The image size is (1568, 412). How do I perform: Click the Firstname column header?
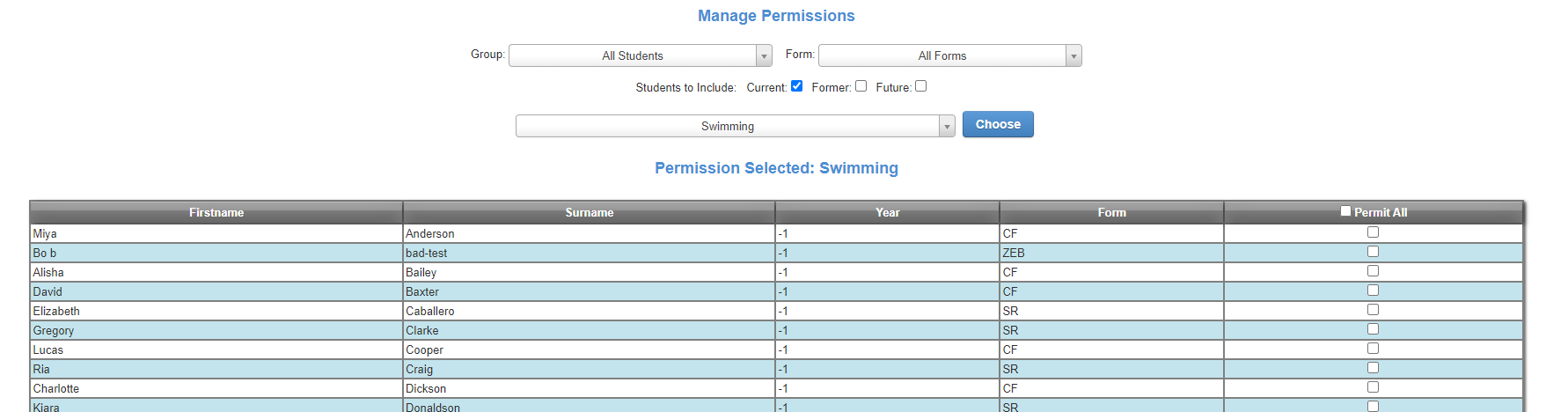216,212
